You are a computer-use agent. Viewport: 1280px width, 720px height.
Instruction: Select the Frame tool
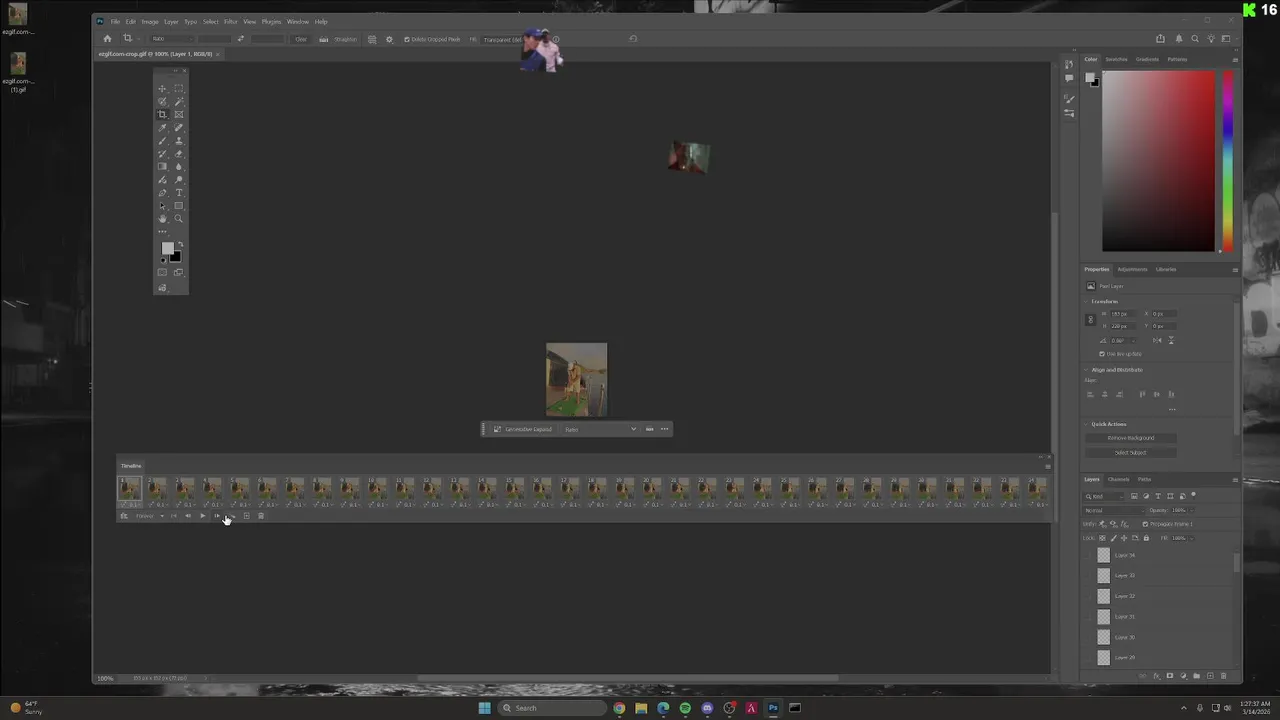(179, 115)
